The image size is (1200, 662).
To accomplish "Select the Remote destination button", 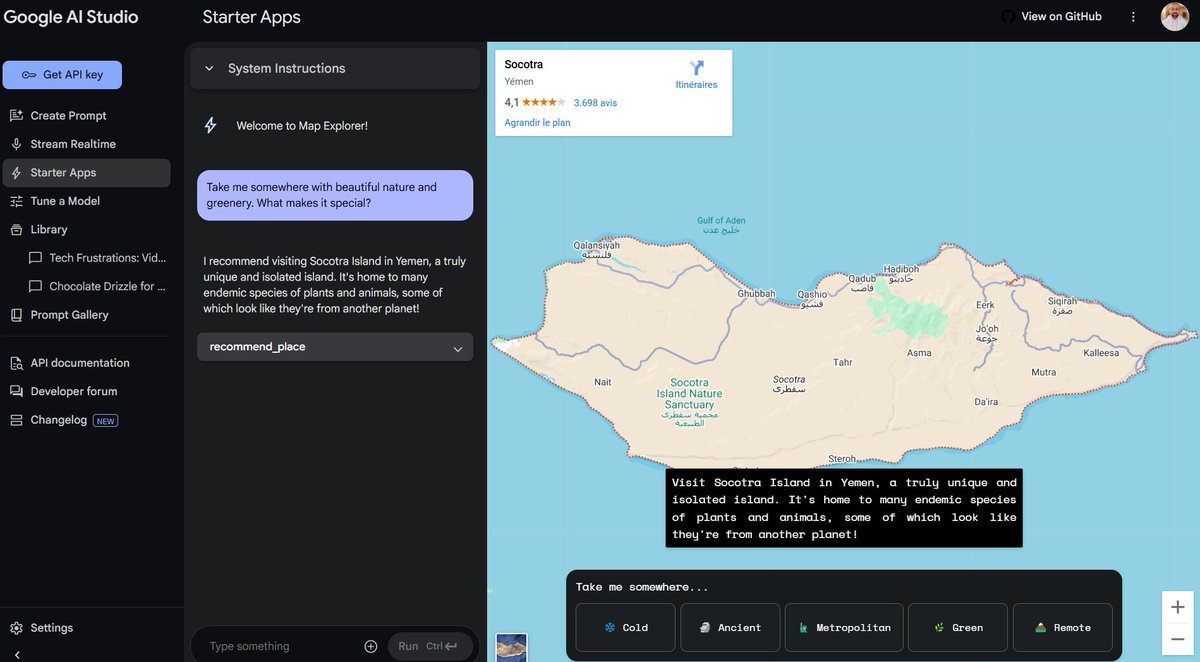I will click(1063, 628).
